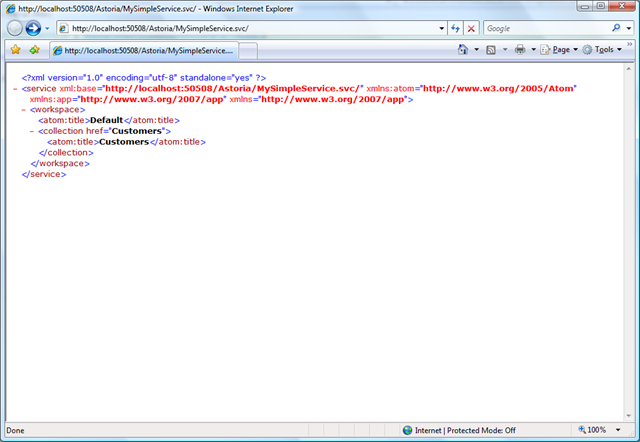Click the closing service tag
The image size is (640, 442).
point(44,174)
